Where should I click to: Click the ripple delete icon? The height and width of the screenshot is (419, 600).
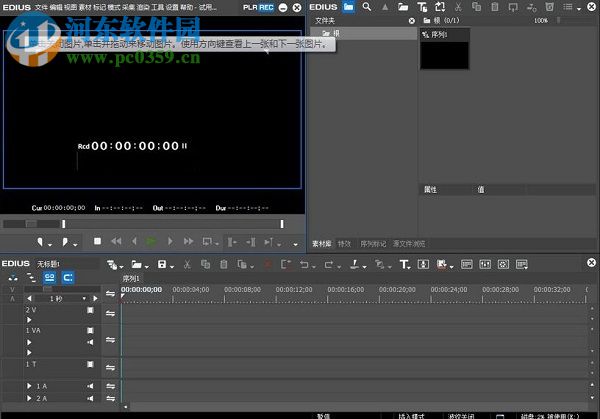click(286, 264)
